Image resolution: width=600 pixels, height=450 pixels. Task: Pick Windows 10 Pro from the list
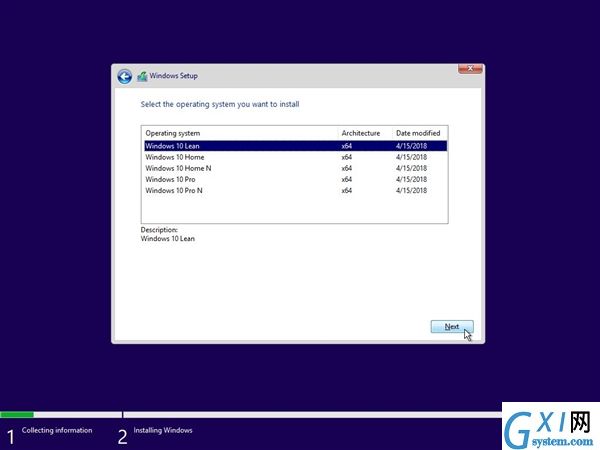pyautogui.click(x=295, y=179)
